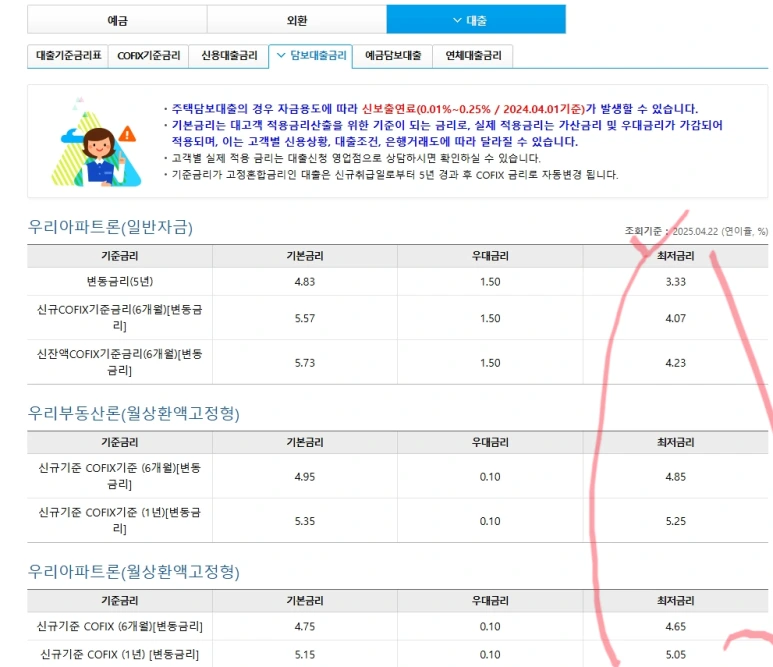Viewport: 773px width, 667px height.
Task: Click the 5.73 base rate cell
Action: [305, 363]
